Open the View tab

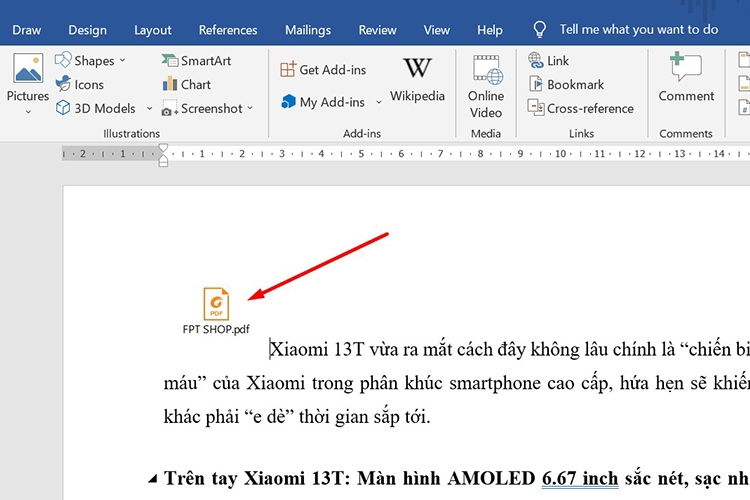click(x=437, y=30)
